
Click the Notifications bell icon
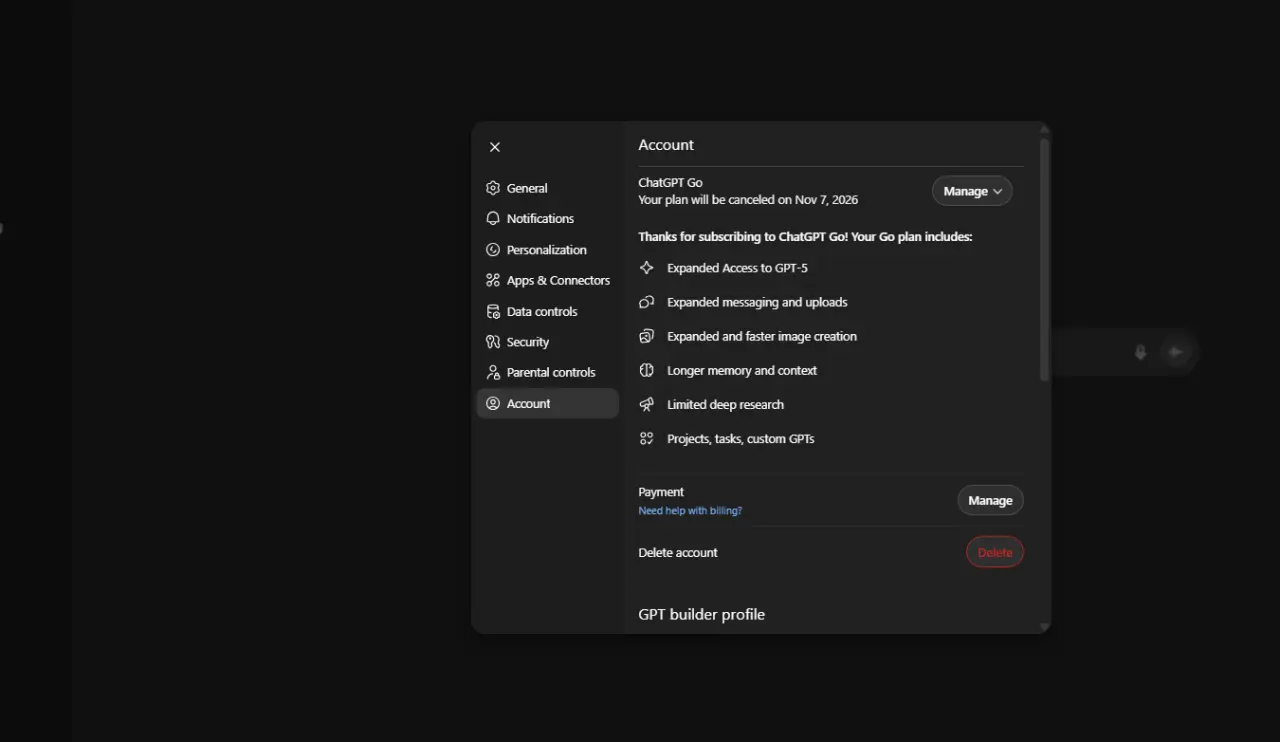[493, 218]
